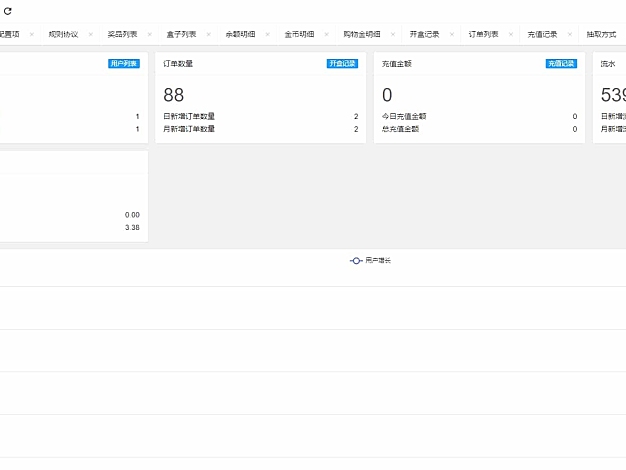
Task: Go to the 余额明细 tab
Action: coord(240,34)
